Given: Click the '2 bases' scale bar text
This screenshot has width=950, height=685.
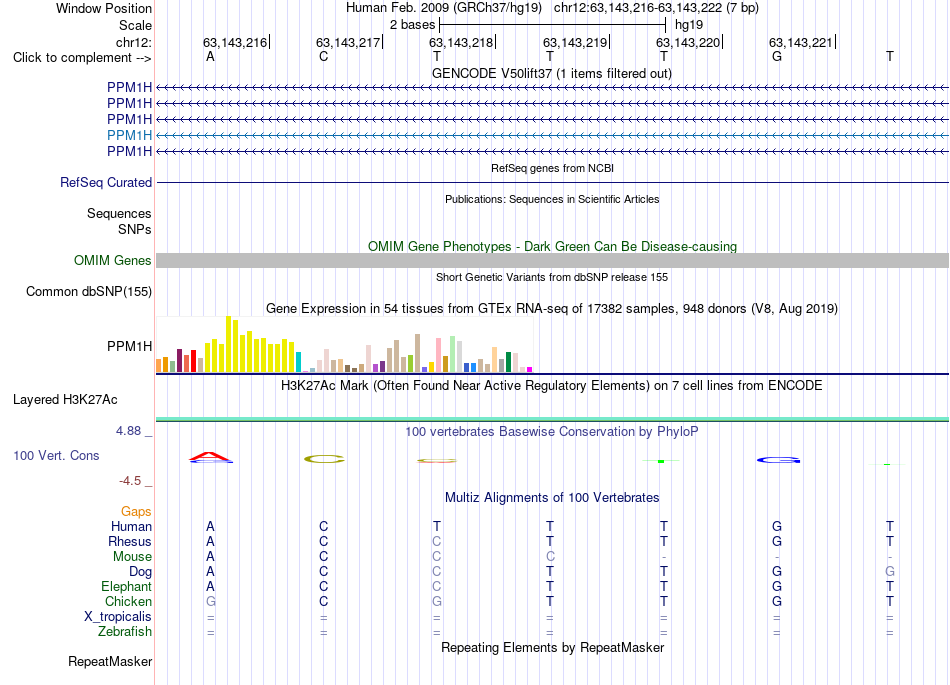Looking at the screenshot, I should (412, 25).
